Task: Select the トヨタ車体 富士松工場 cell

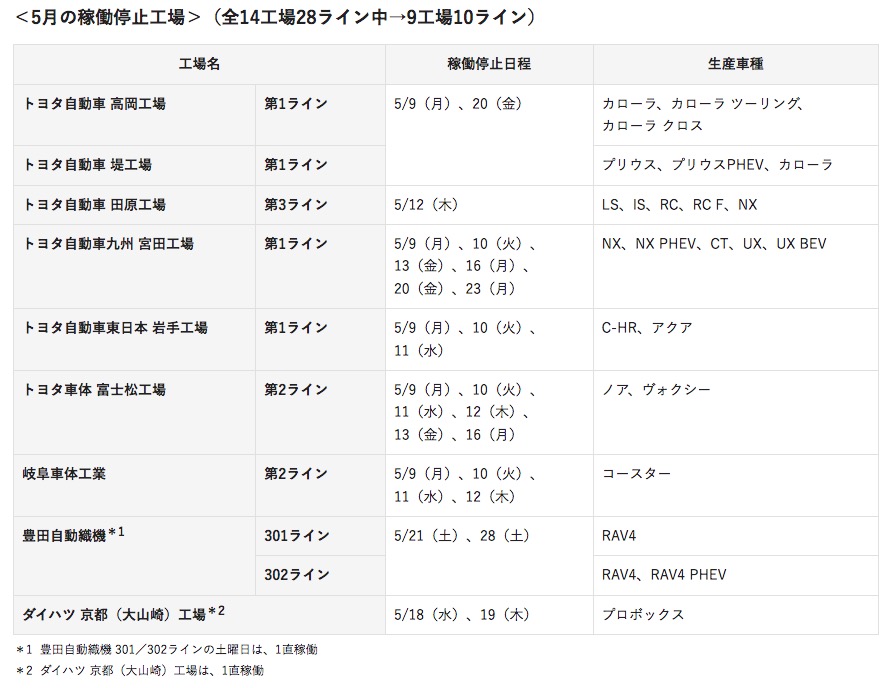Action: point(135,412)
